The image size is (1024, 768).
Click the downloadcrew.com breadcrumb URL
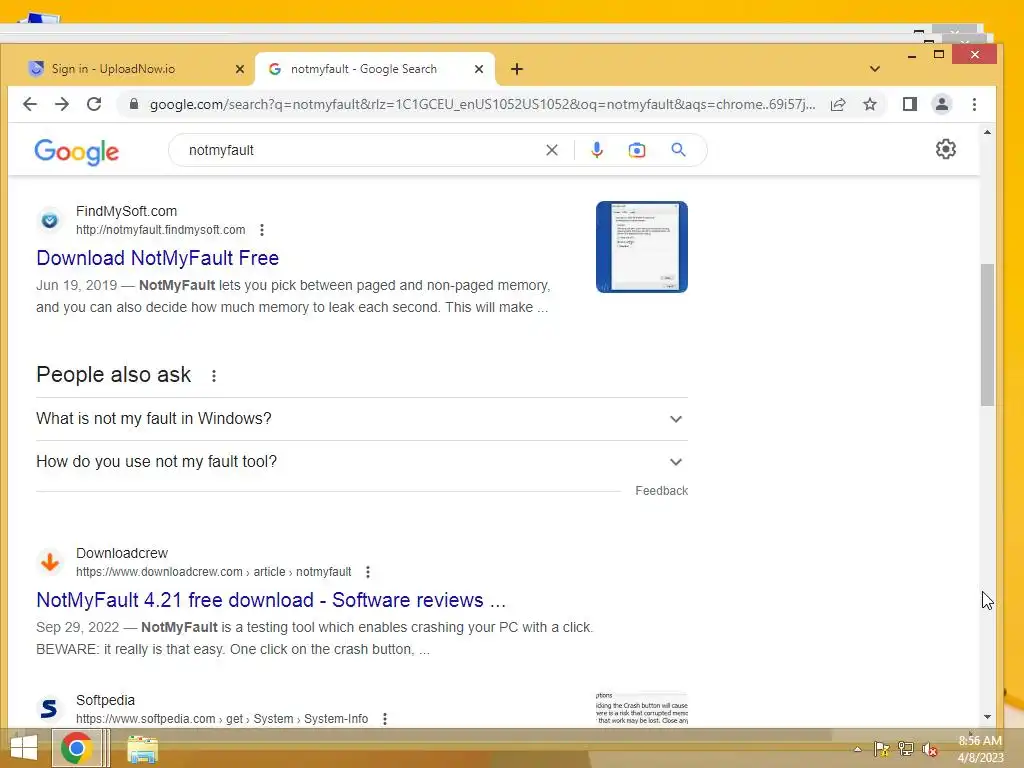[214, 572]
